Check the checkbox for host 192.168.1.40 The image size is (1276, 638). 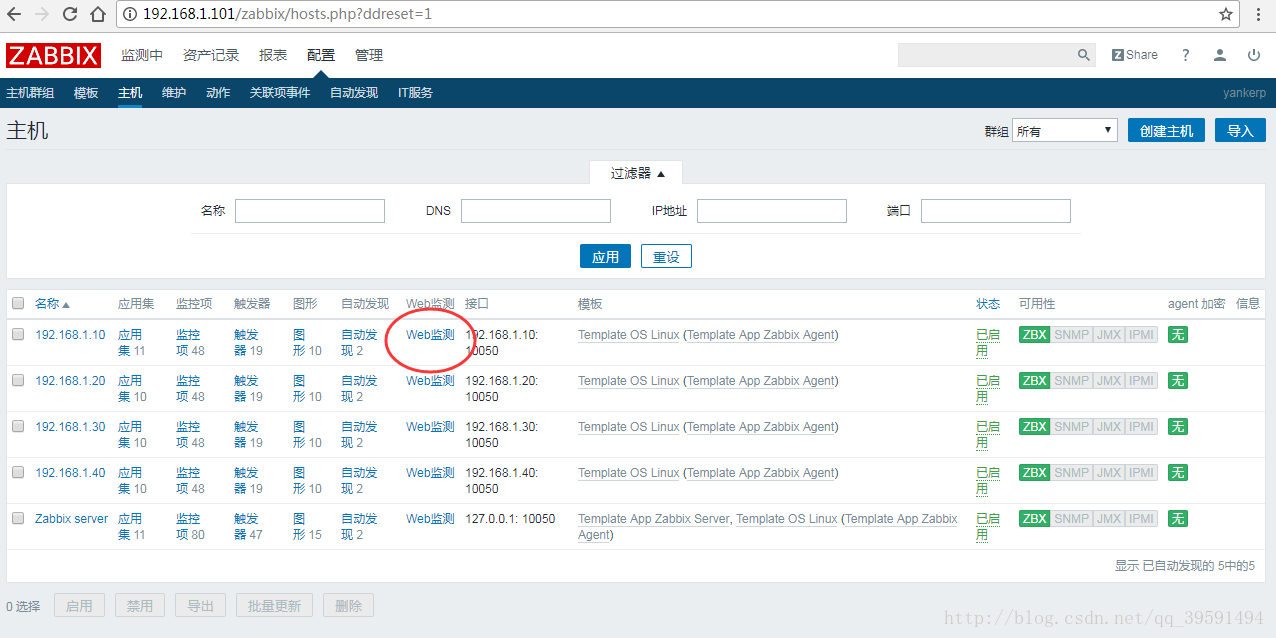(x=17, y=472)
